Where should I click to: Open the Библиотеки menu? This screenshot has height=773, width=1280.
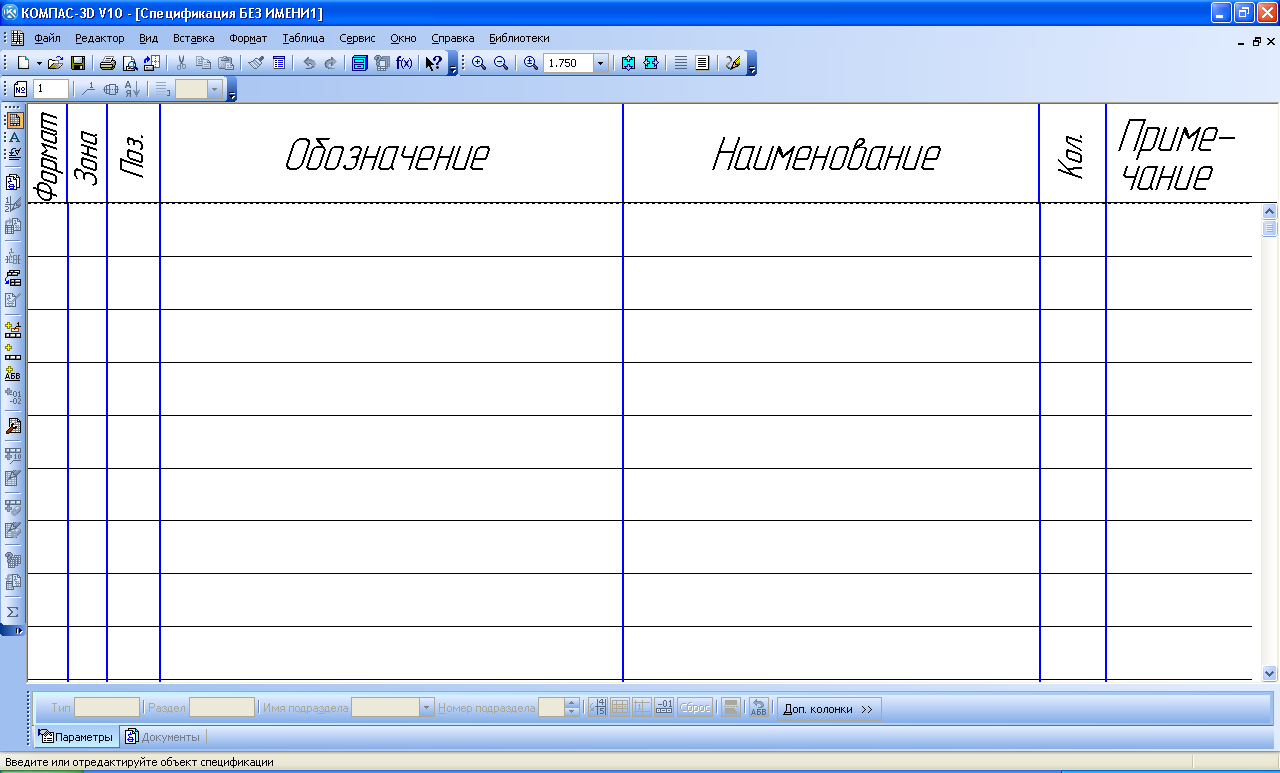tap(519, 38)
